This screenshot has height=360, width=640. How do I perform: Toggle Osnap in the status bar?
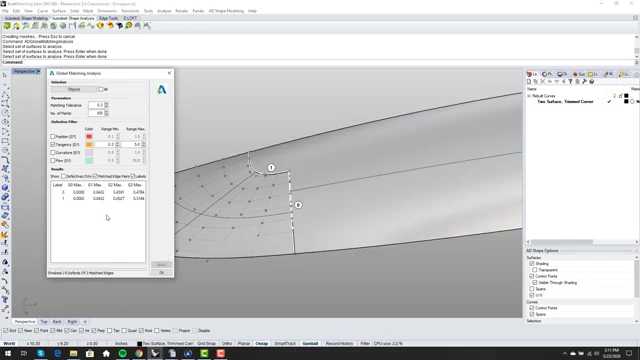click(262, 344)
